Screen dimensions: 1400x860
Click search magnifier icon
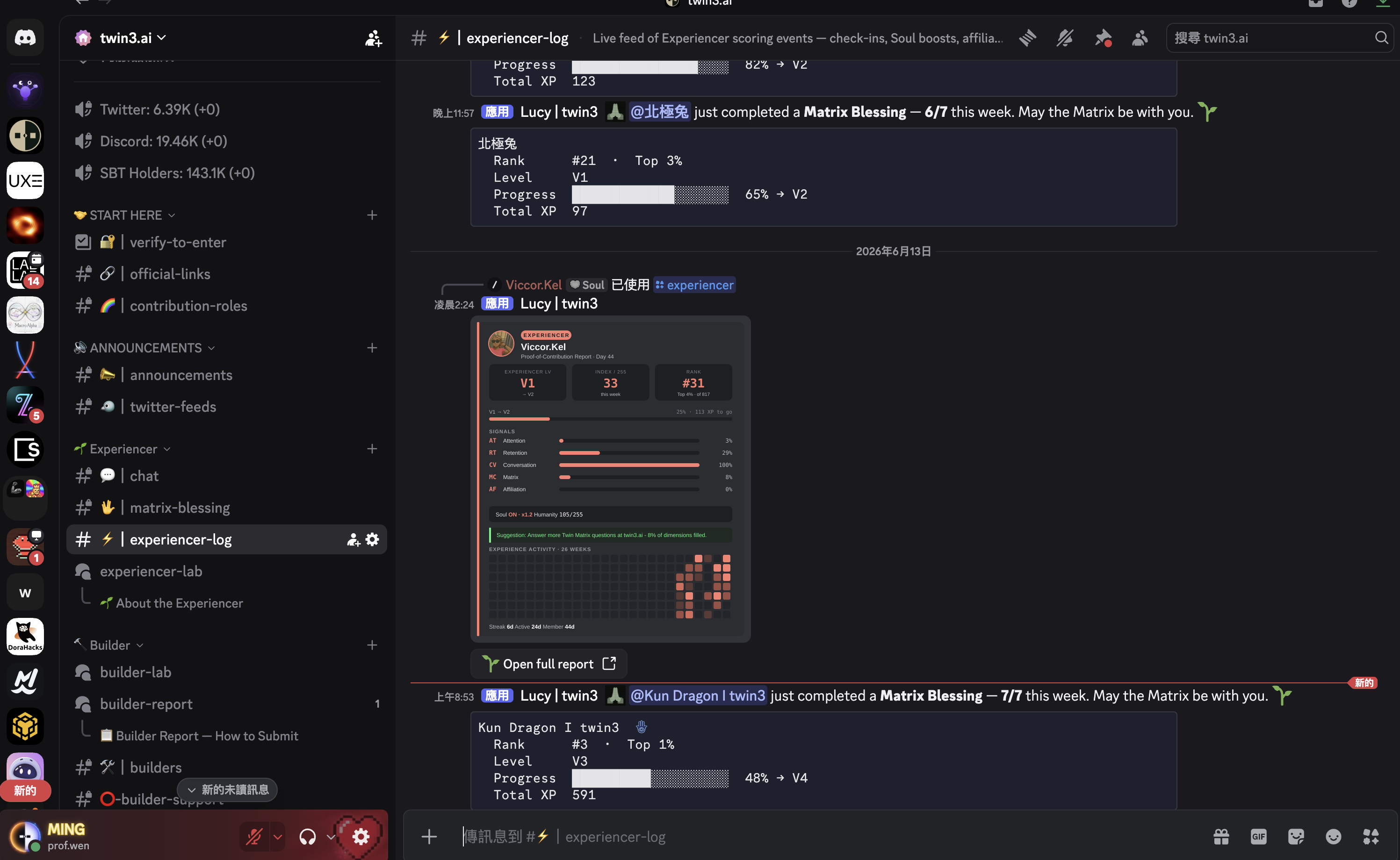(x=1381, y=38)
